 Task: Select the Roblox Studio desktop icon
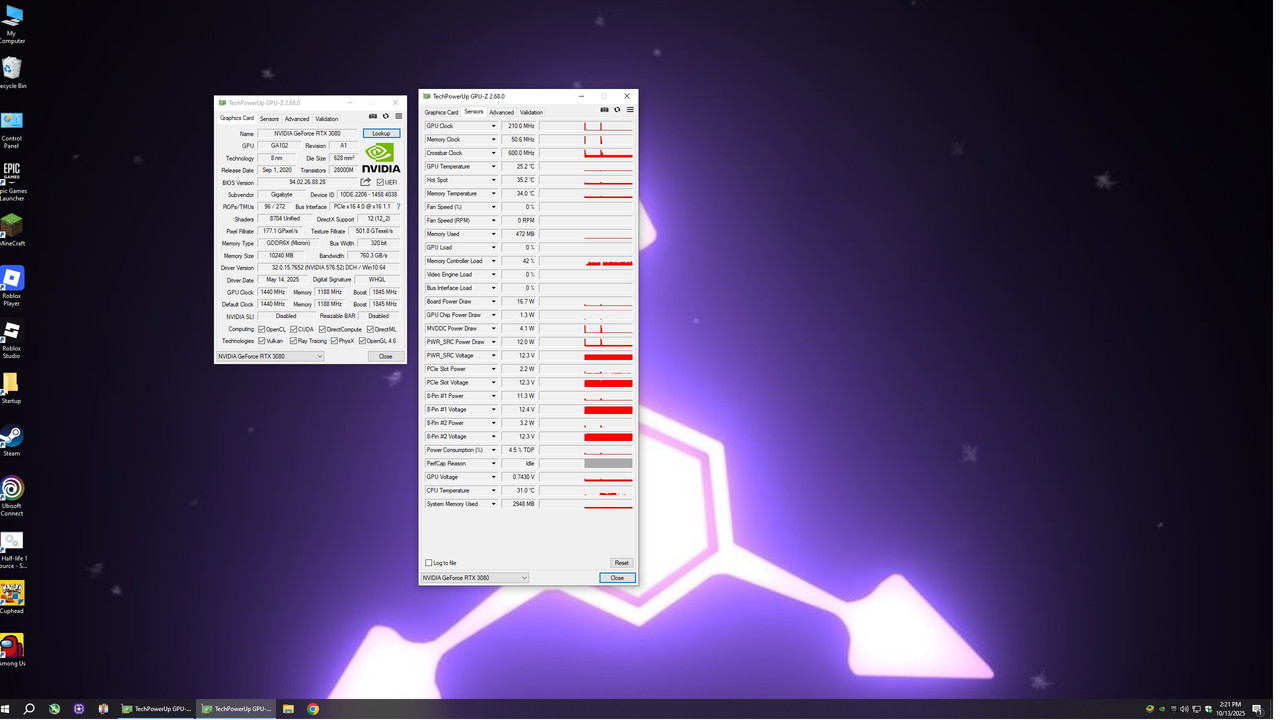12,340
